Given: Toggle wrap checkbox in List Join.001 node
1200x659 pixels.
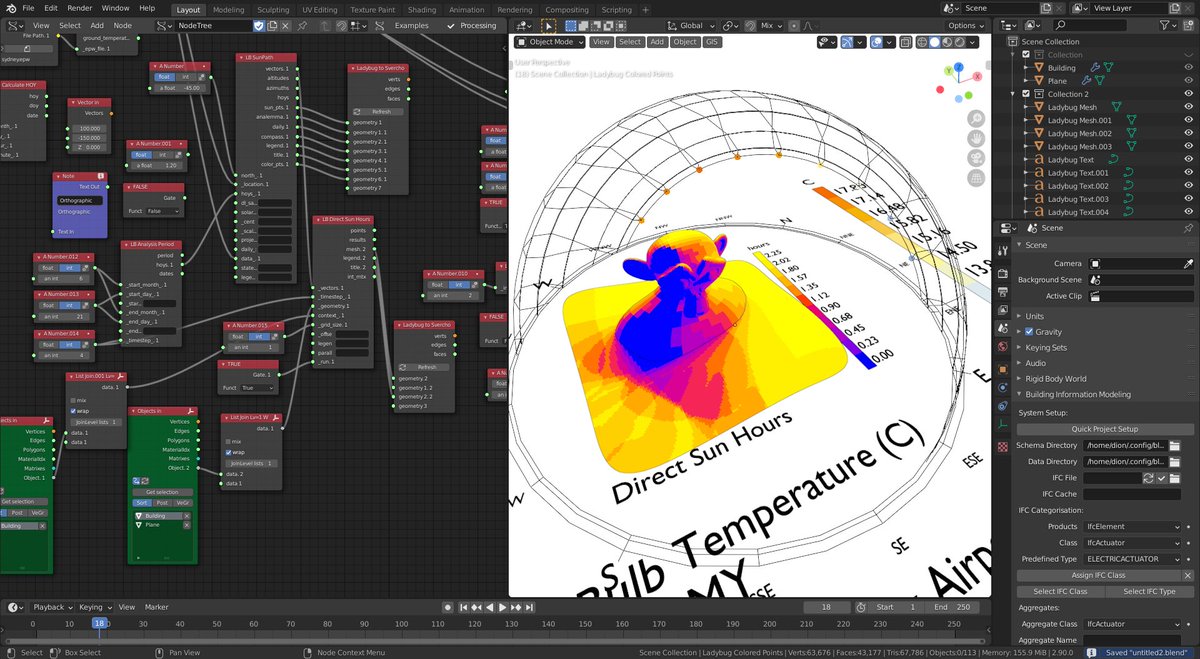Looking at the screenshot, I should pos(73,411).
